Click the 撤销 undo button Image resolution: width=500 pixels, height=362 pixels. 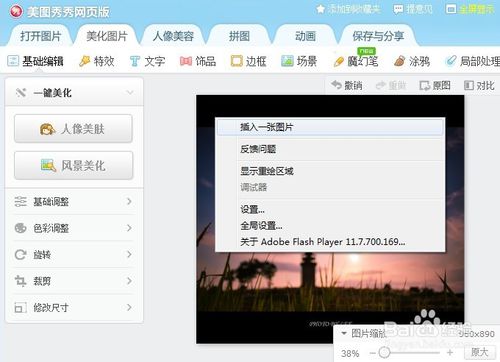[x=347, y=86]
